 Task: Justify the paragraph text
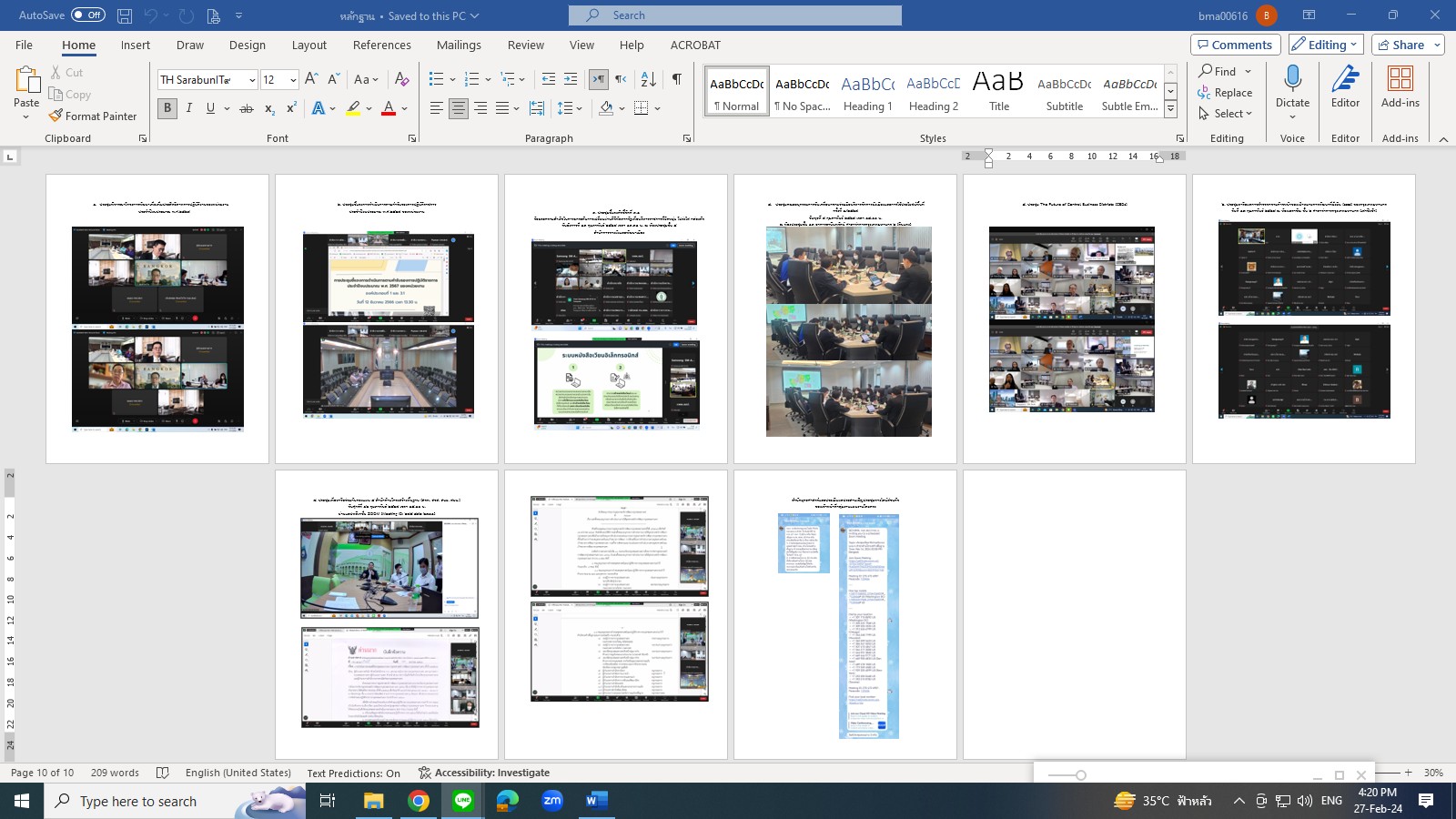[502, 108]
